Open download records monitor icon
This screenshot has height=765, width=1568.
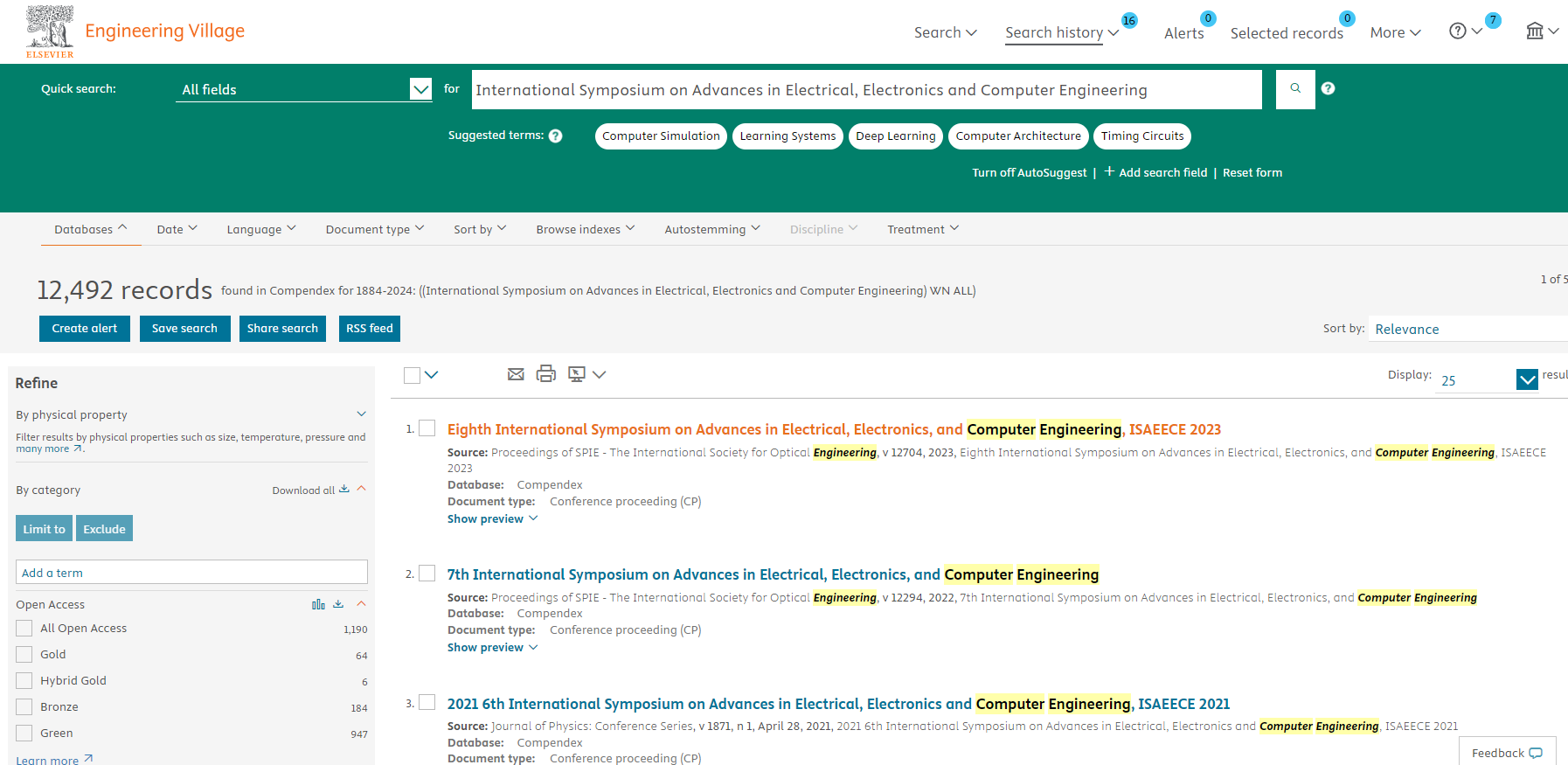point(577,374)
